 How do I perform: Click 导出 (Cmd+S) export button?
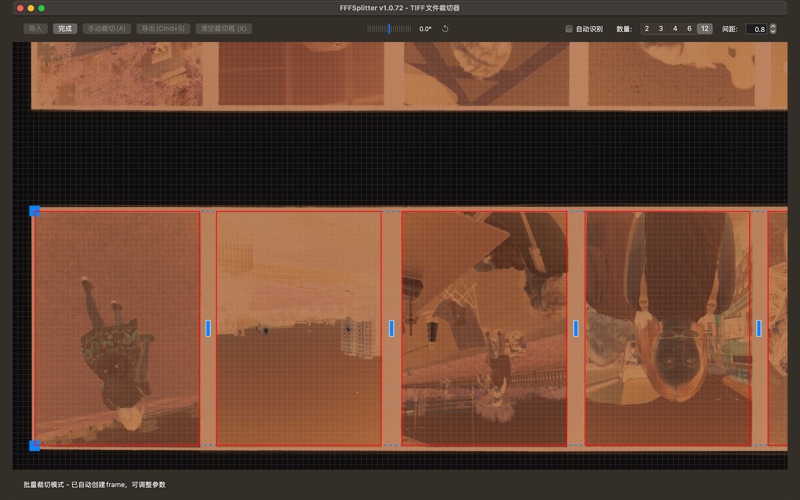point(163,29)
